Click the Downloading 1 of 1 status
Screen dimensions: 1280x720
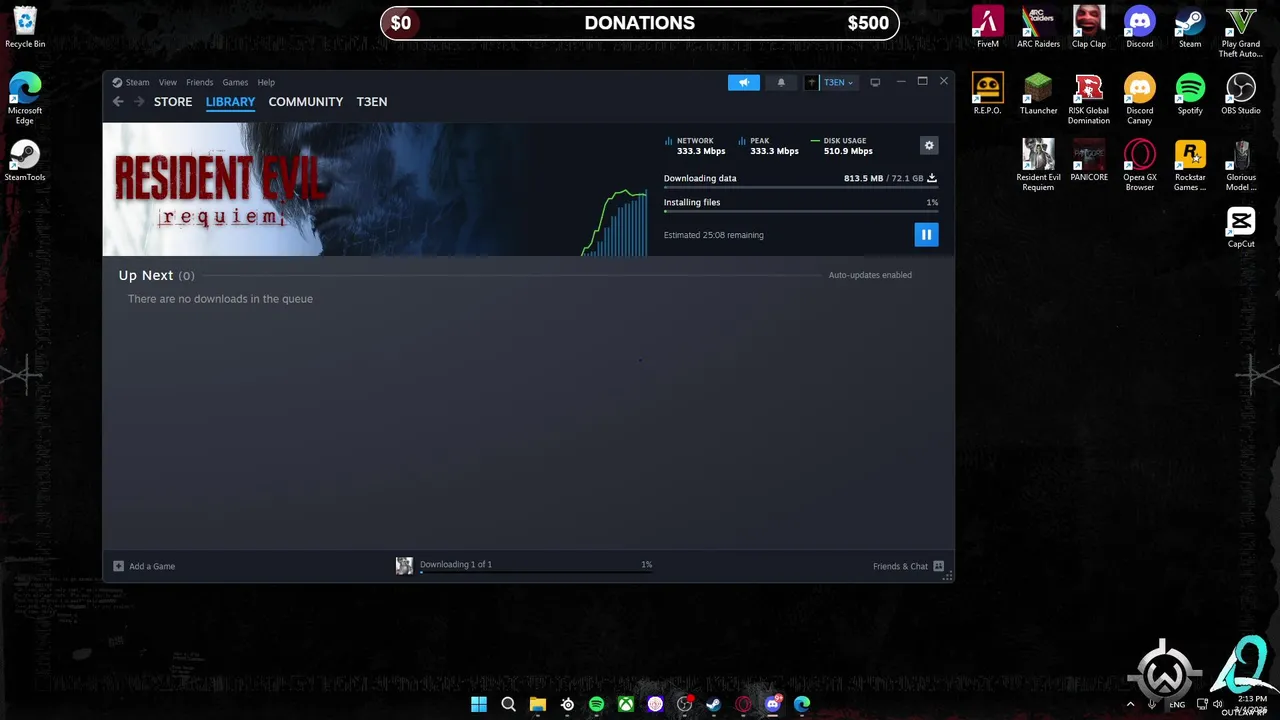click(456, 564)
